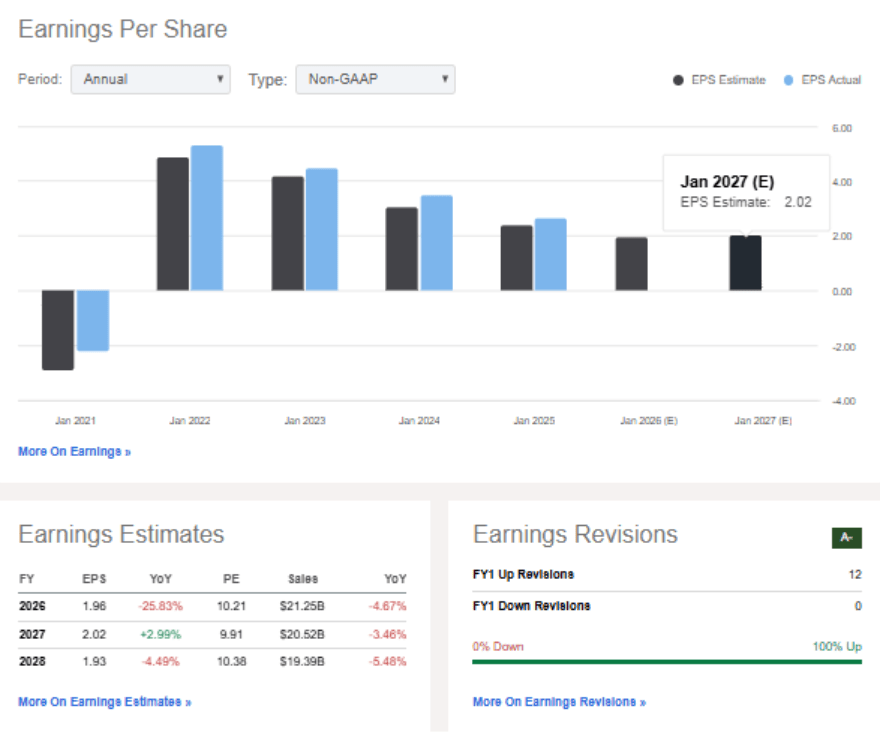
Task: Open More On Earnings Revisions link
Action: (x=555, y=701)
